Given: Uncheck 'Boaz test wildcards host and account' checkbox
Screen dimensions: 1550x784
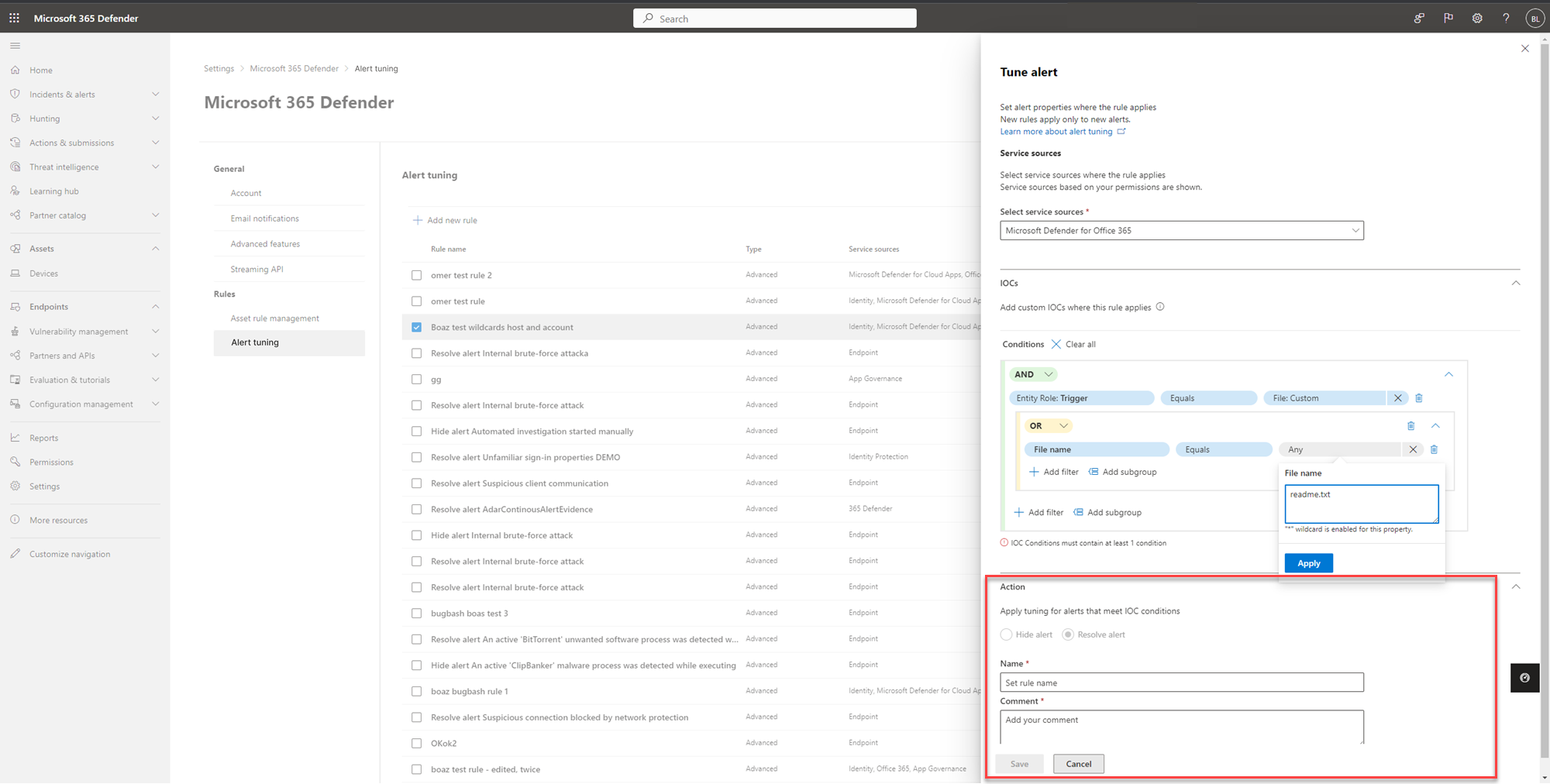Looking at the screenshot, I should 417,327.
